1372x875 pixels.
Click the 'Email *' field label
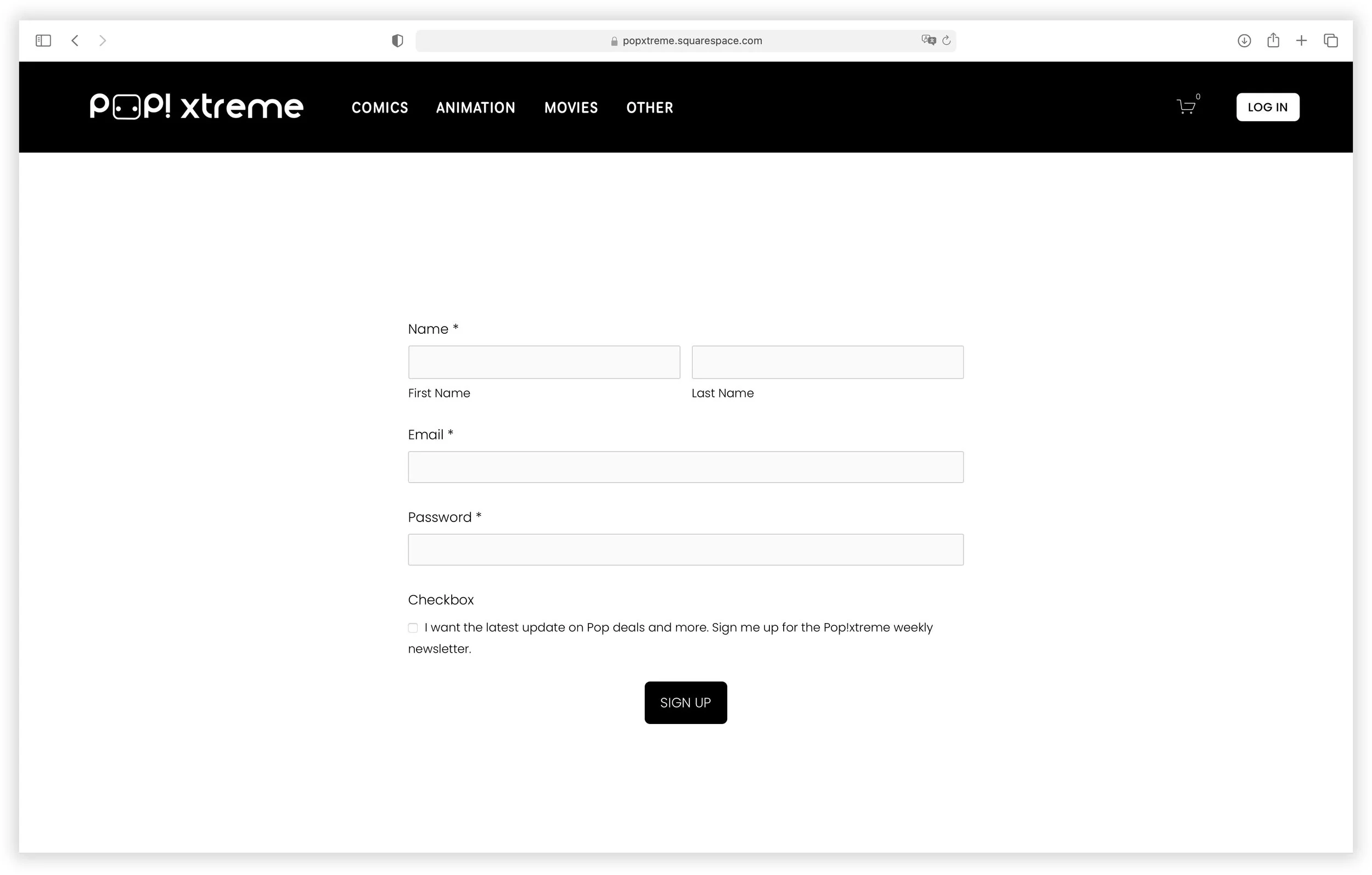pos(431,435)
